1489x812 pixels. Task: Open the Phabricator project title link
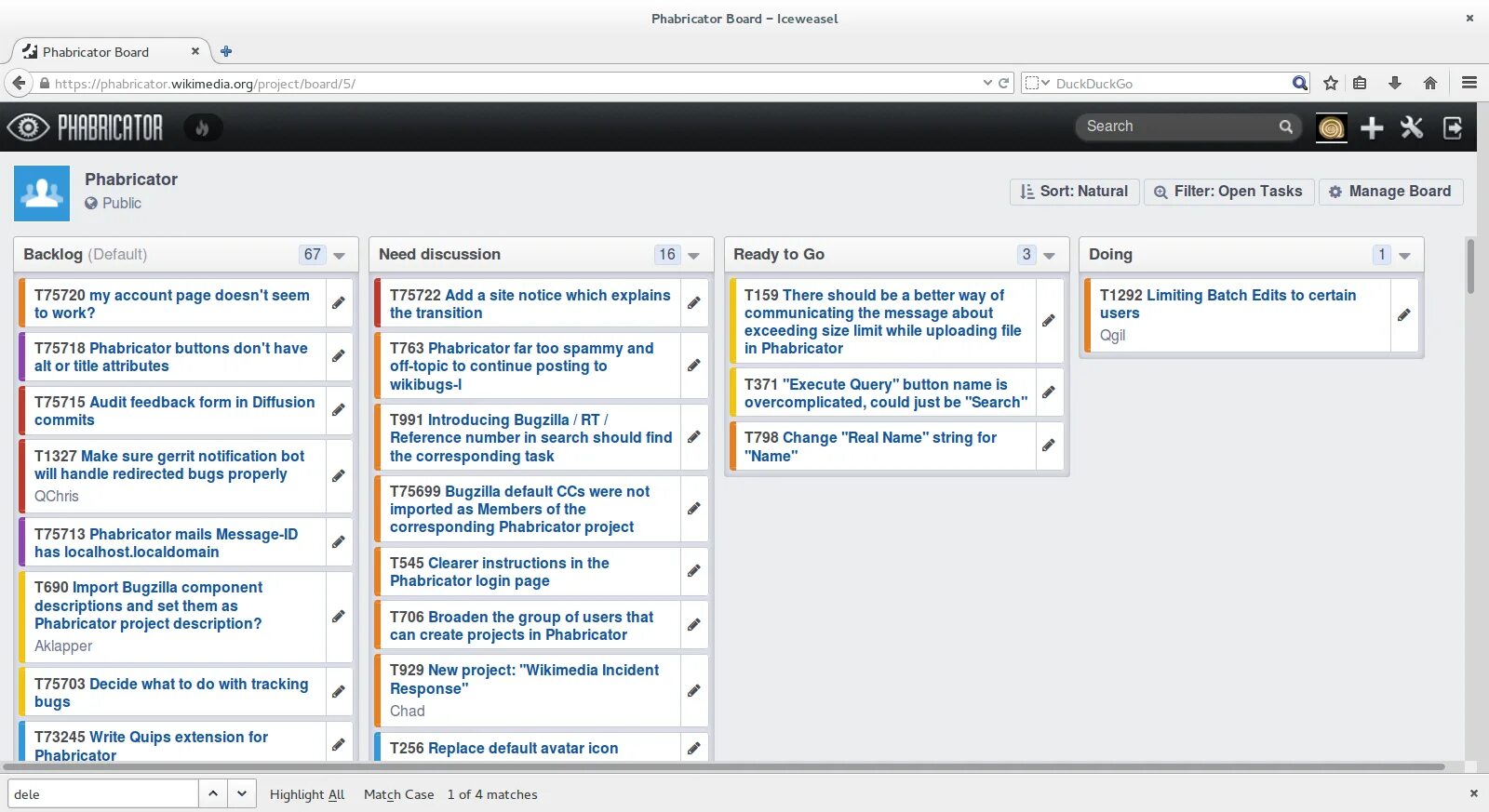coord(131,180)
